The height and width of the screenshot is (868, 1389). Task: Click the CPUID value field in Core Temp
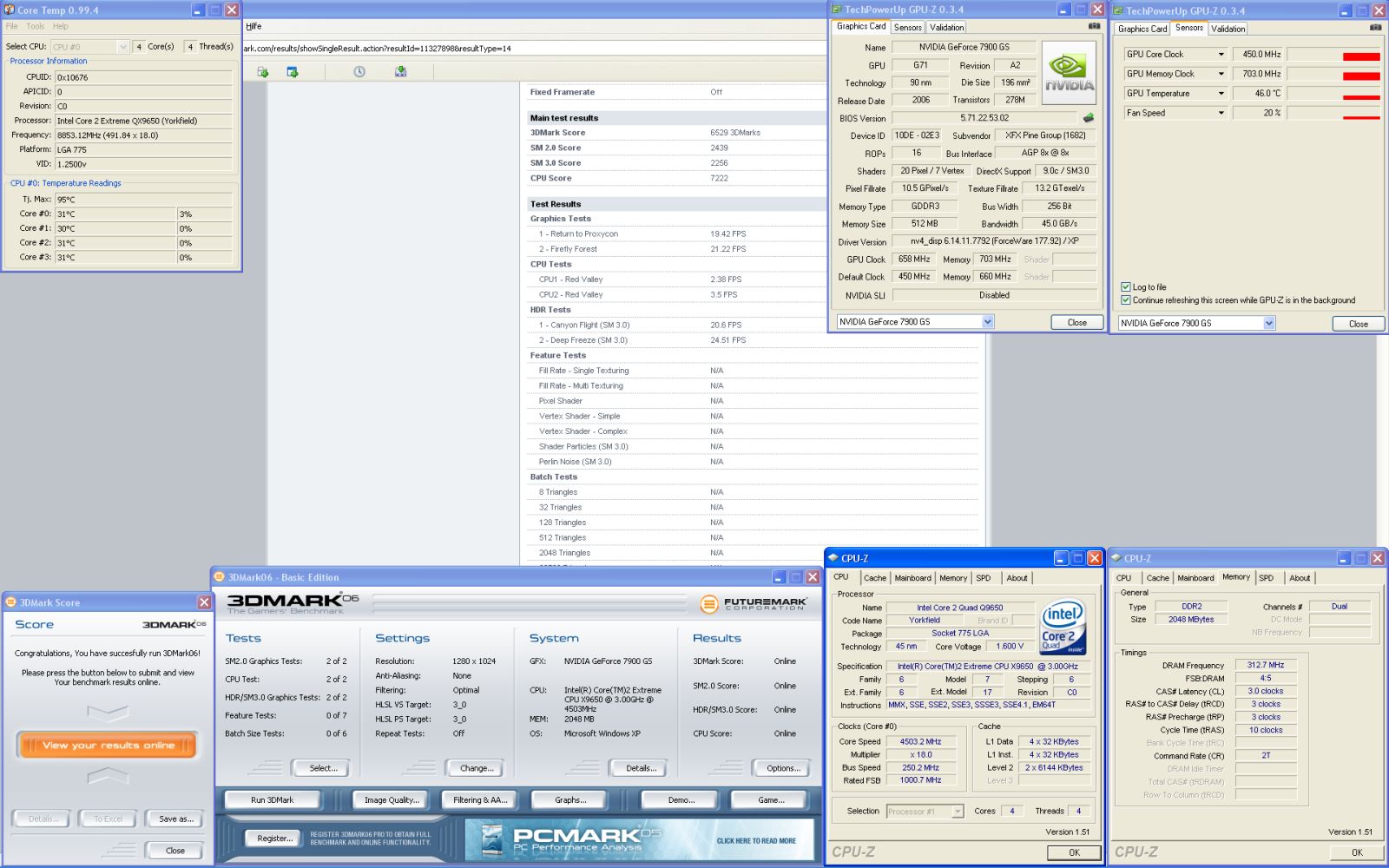144,77
